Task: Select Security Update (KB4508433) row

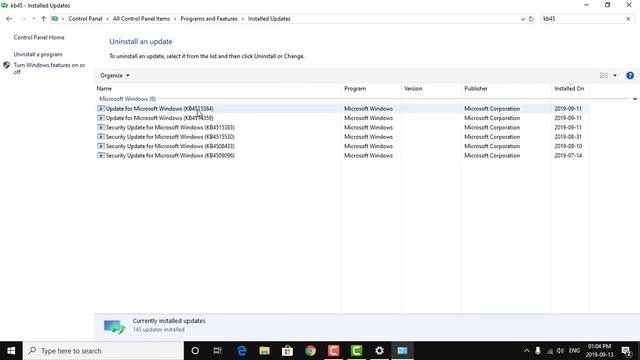Action: (x=343, y=146)
